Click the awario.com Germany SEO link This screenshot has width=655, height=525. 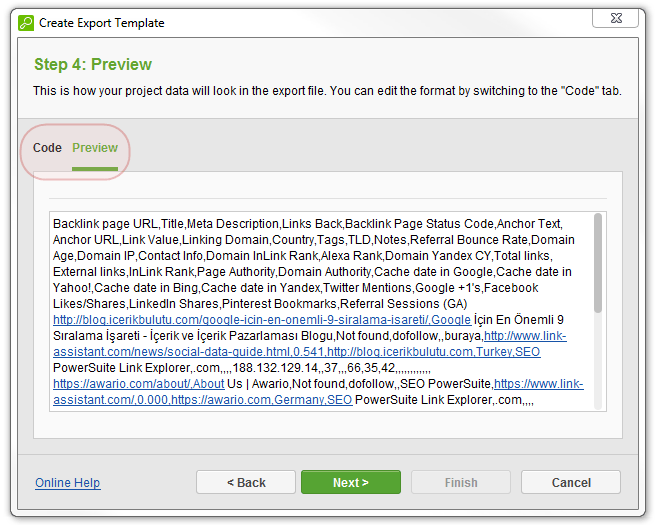(x=261, y=400)
